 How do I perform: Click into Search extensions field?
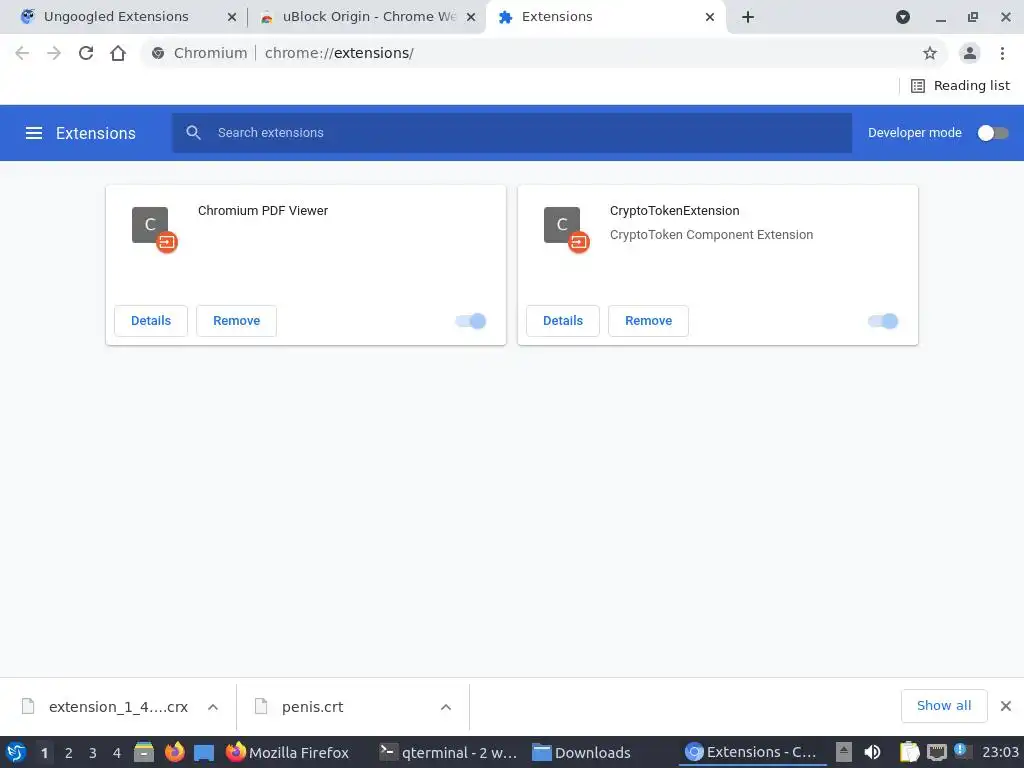click(x=511, y=133)
